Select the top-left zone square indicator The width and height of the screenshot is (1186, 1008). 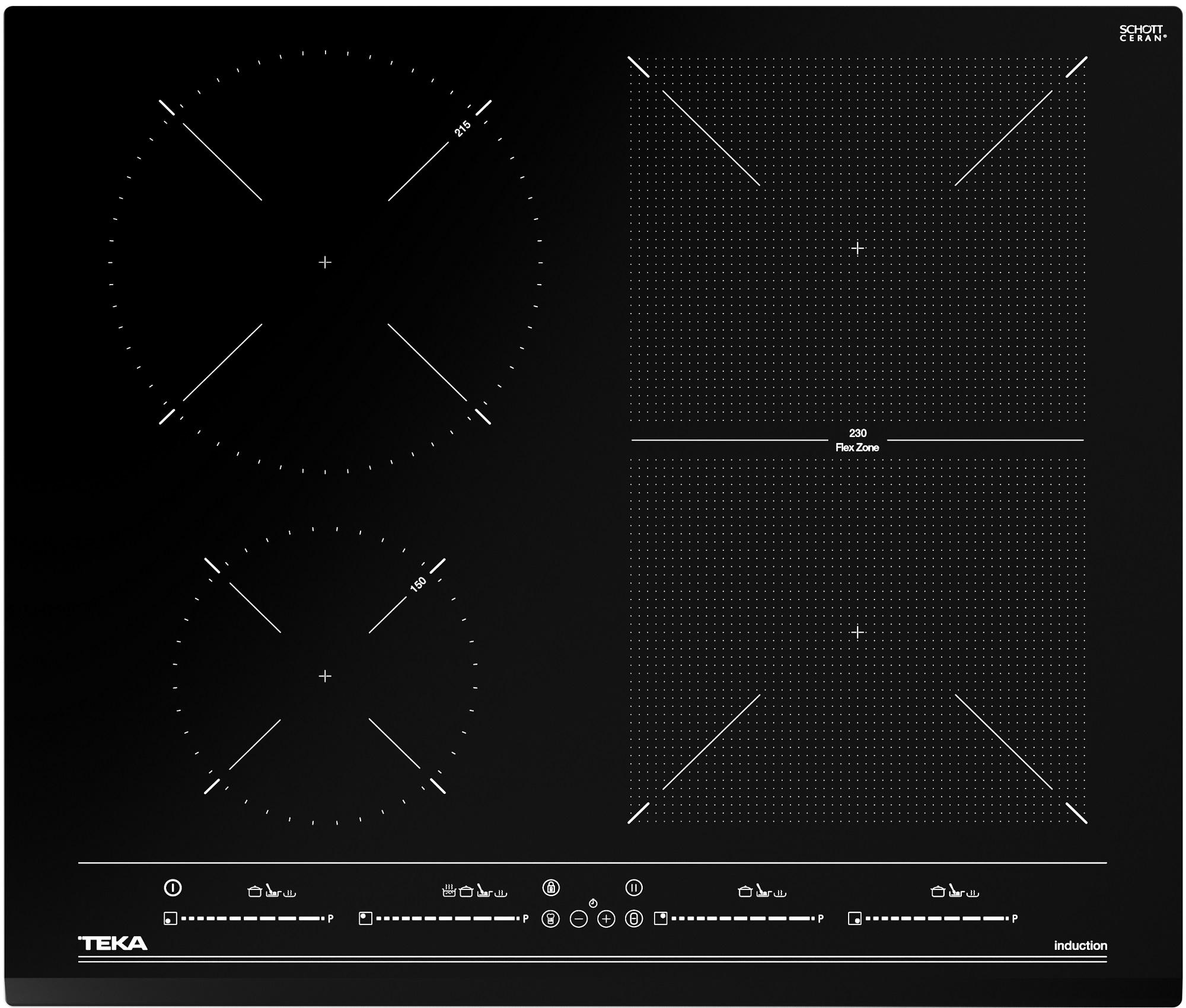click(x=365, y=918)
